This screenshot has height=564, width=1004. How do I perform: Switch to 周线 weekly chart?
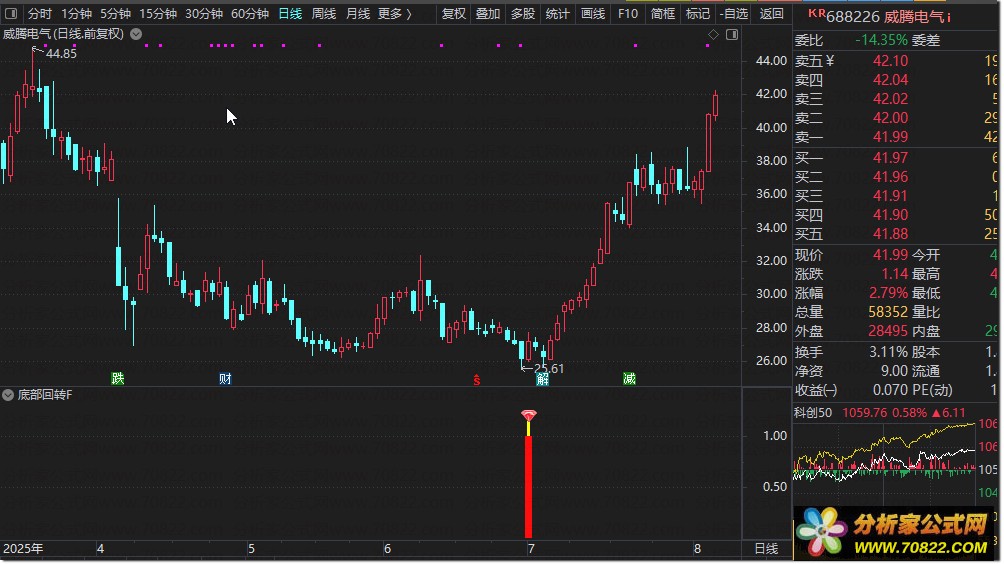click(x=323, y=13)
